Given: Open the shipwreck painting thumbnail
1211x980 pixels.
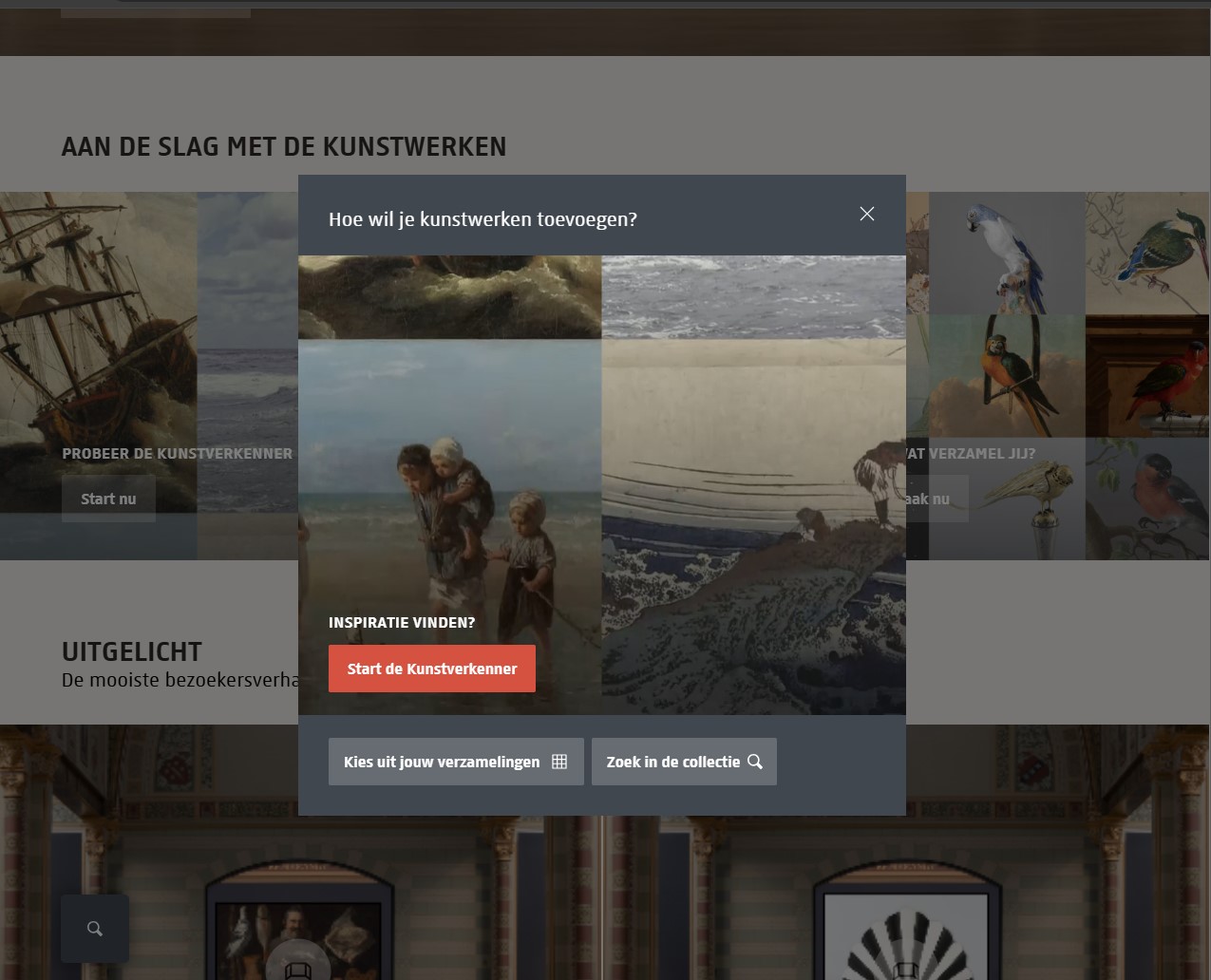Looking at the screenshot, I should point(95,313).
